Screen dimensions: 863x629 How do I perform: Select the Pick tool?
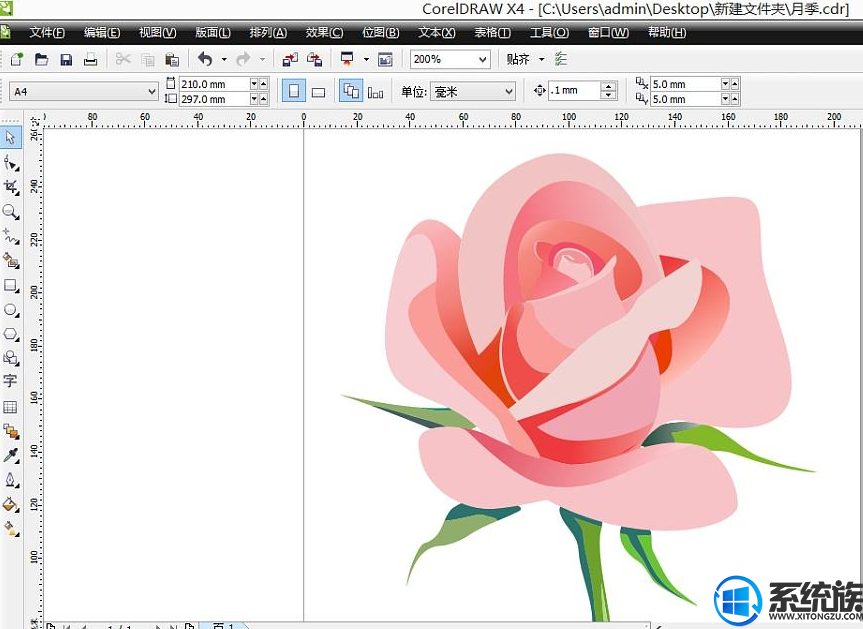(x=10, y=137)
